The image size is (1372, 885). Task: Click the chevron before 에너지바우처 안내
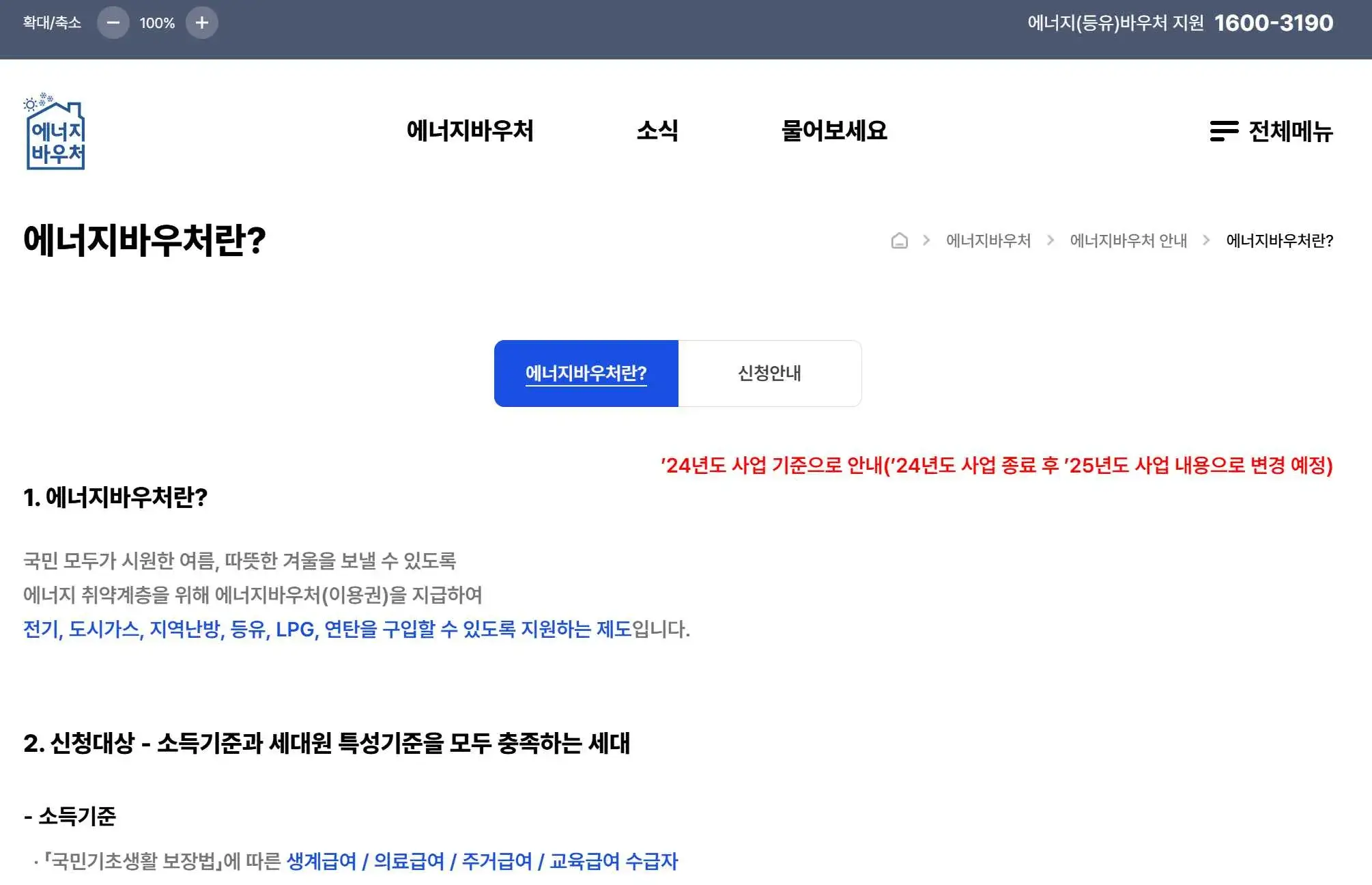click(x=1051, y=240)
